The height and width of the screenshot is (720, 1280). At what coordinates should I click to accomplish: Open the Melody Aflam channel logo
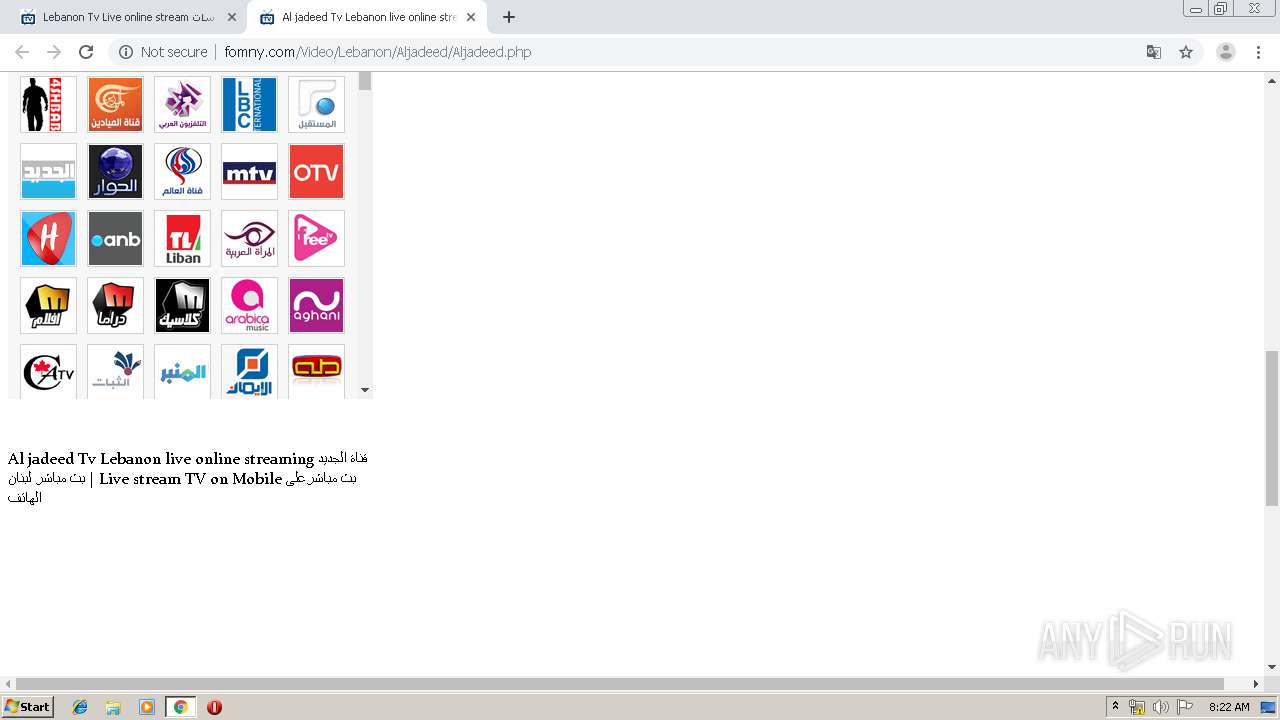click(x=48, y=305)
